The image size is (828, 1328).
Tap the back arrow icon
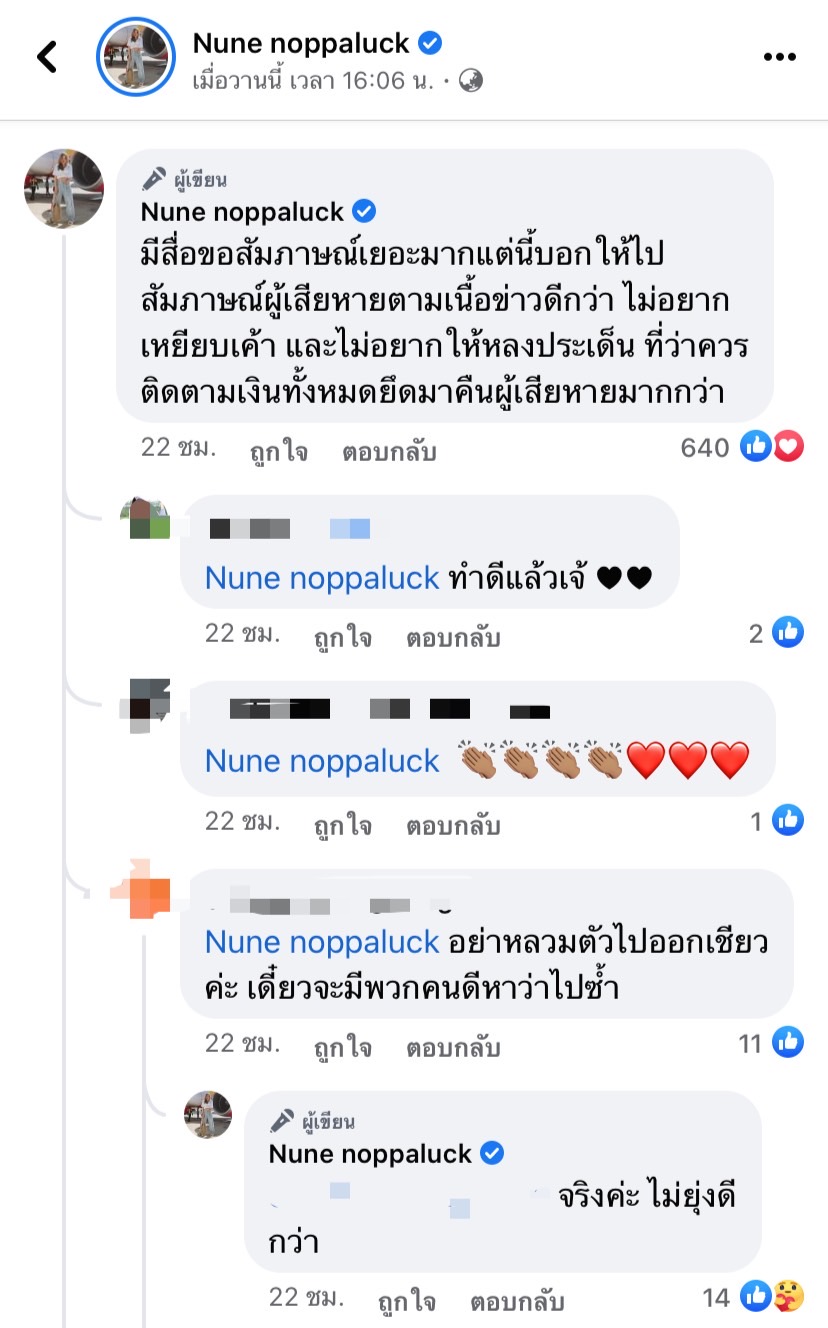pyautogui.click(x=47, y=57)
